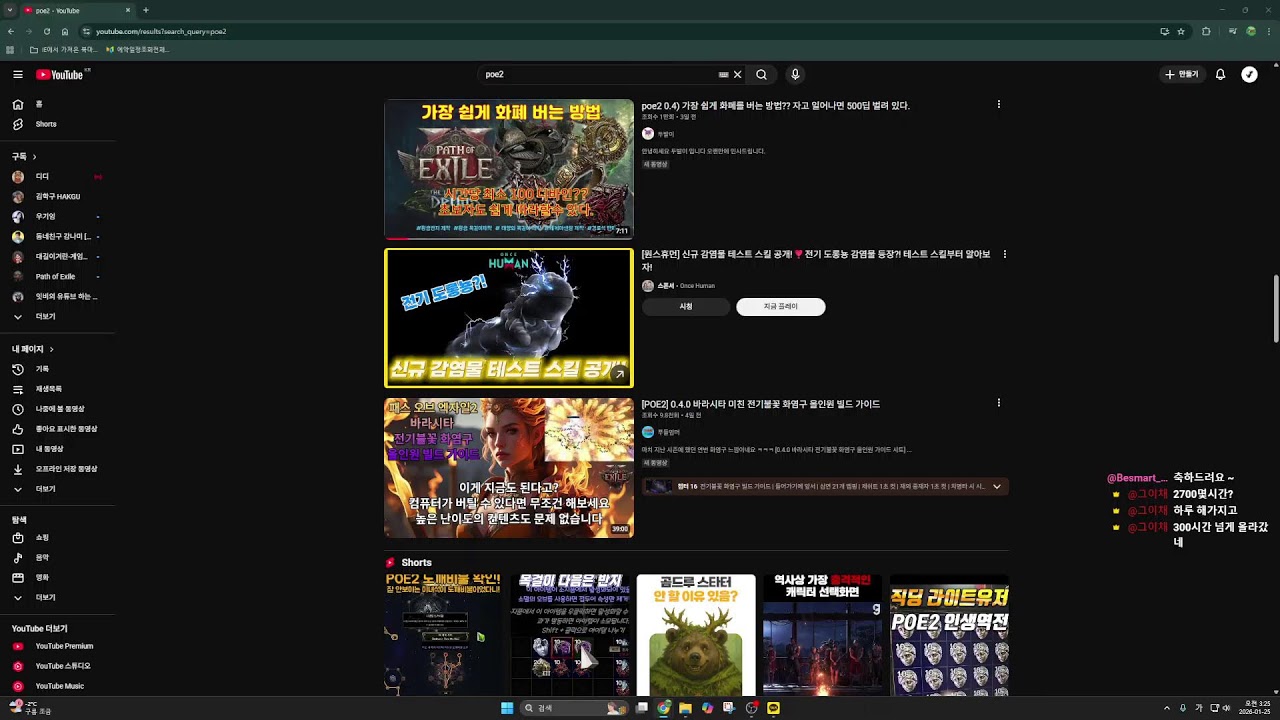Image resolution: width=1280 pixels, height=720 pixels.
Task: Open 오프라인 저장 동영상 (Downloads)
Action: (x=55, y=469)
